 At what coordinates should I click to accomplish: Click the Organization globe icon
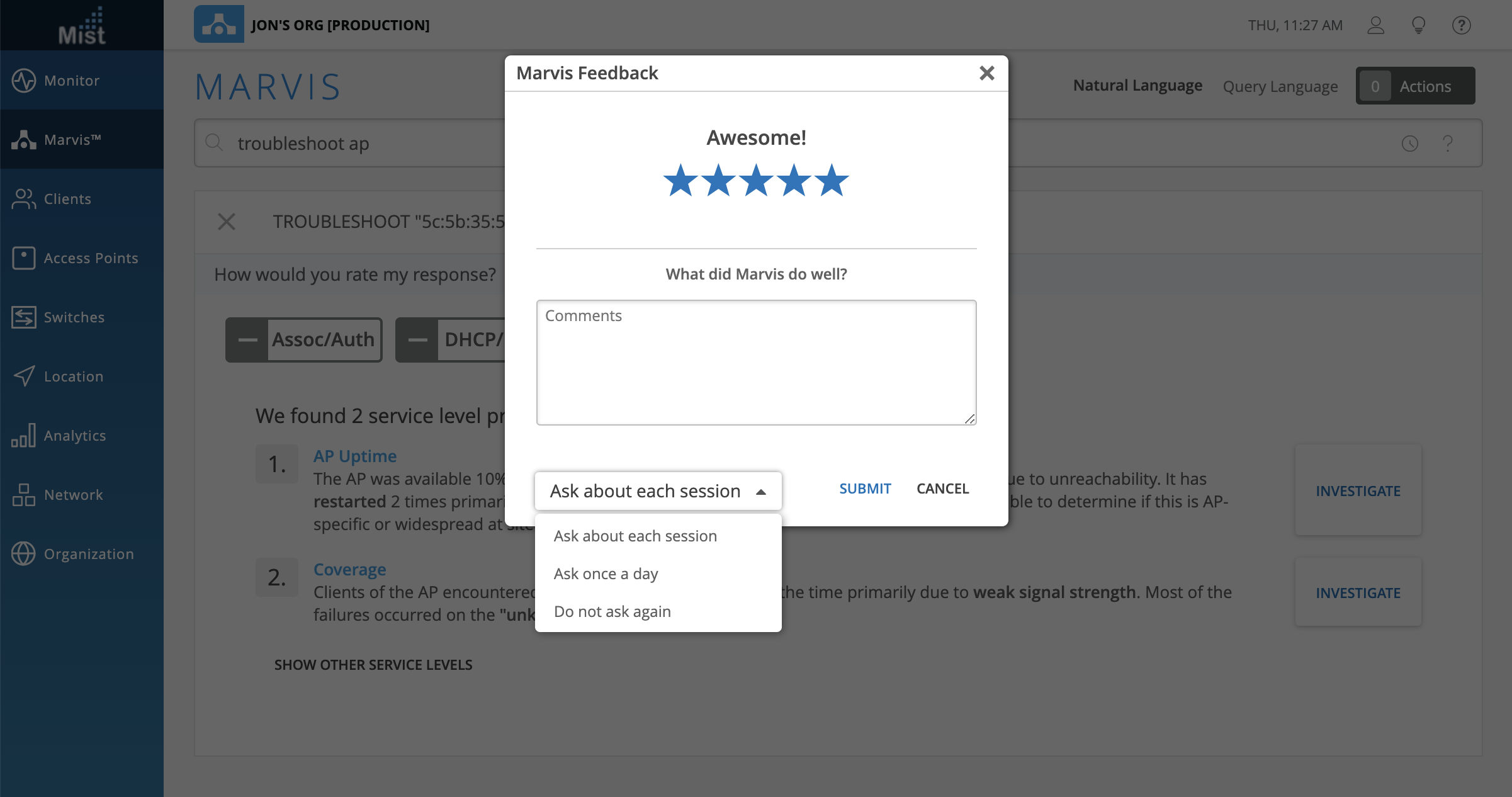[24, 554]
